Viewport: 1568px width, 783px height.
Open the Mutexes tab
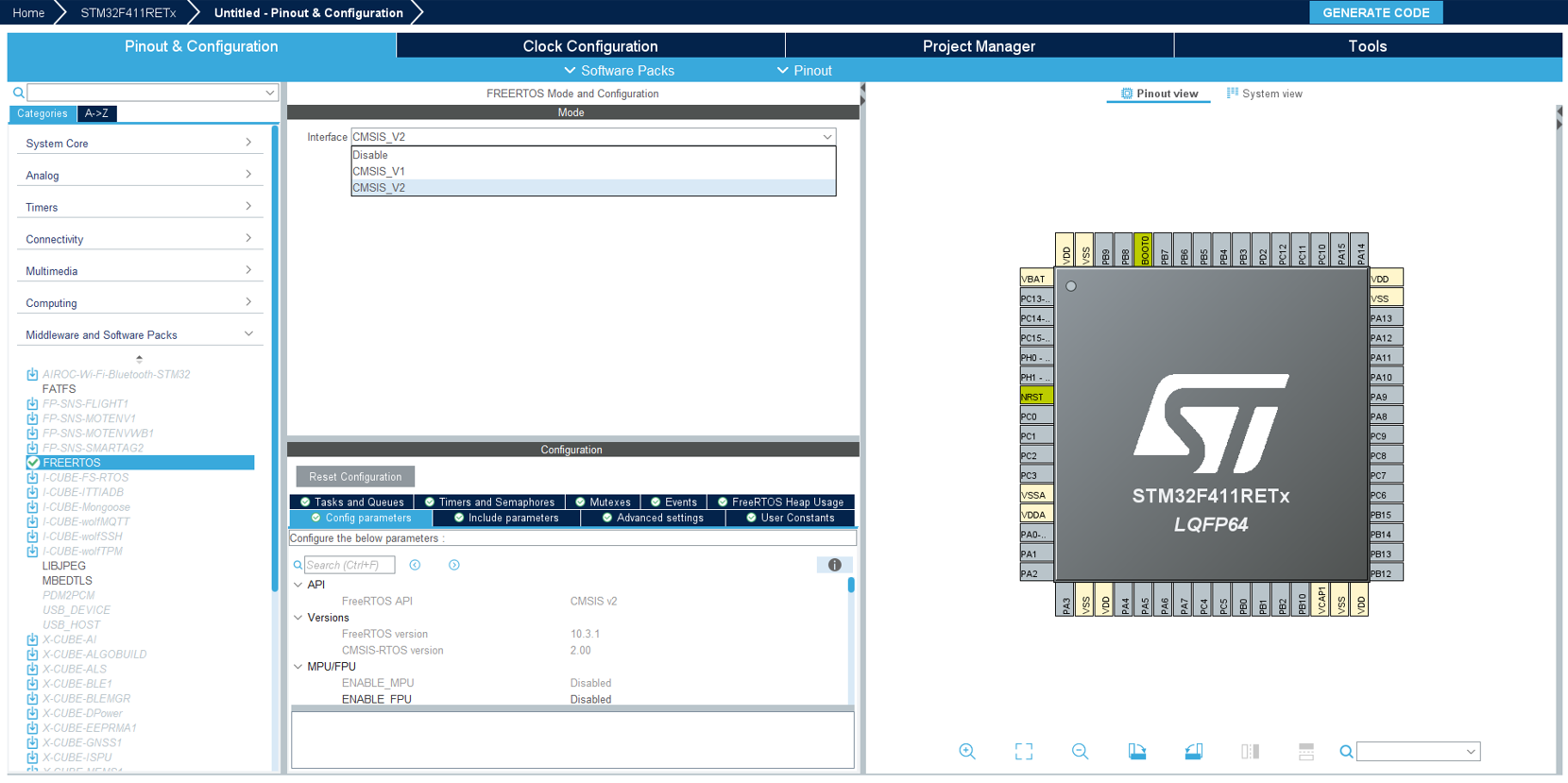coord(603,502)
